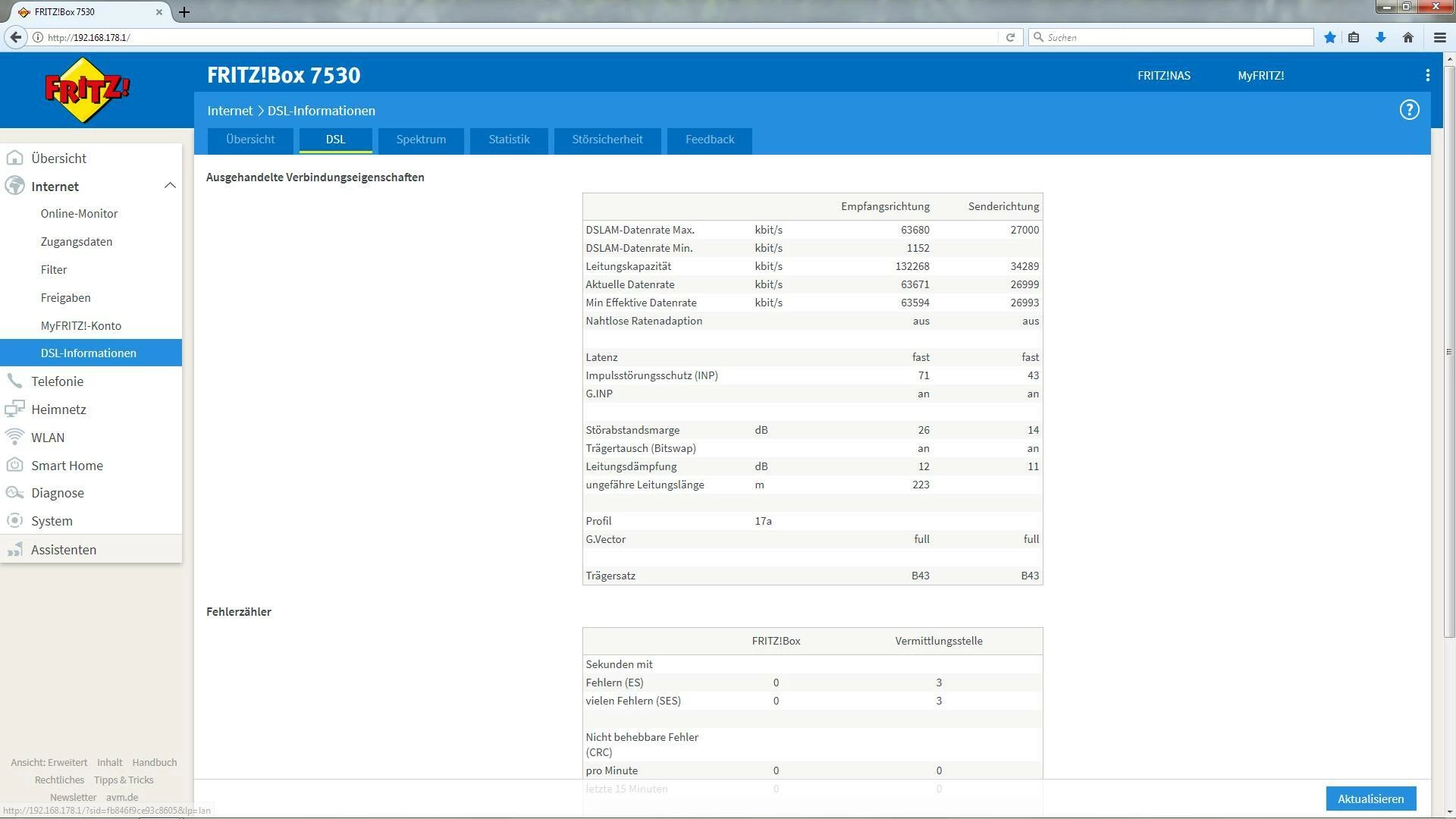The width and height of the screenshot is (1456, 819).
Task: Click the browser downloads arrow icon
Action: coord(1381,37)
